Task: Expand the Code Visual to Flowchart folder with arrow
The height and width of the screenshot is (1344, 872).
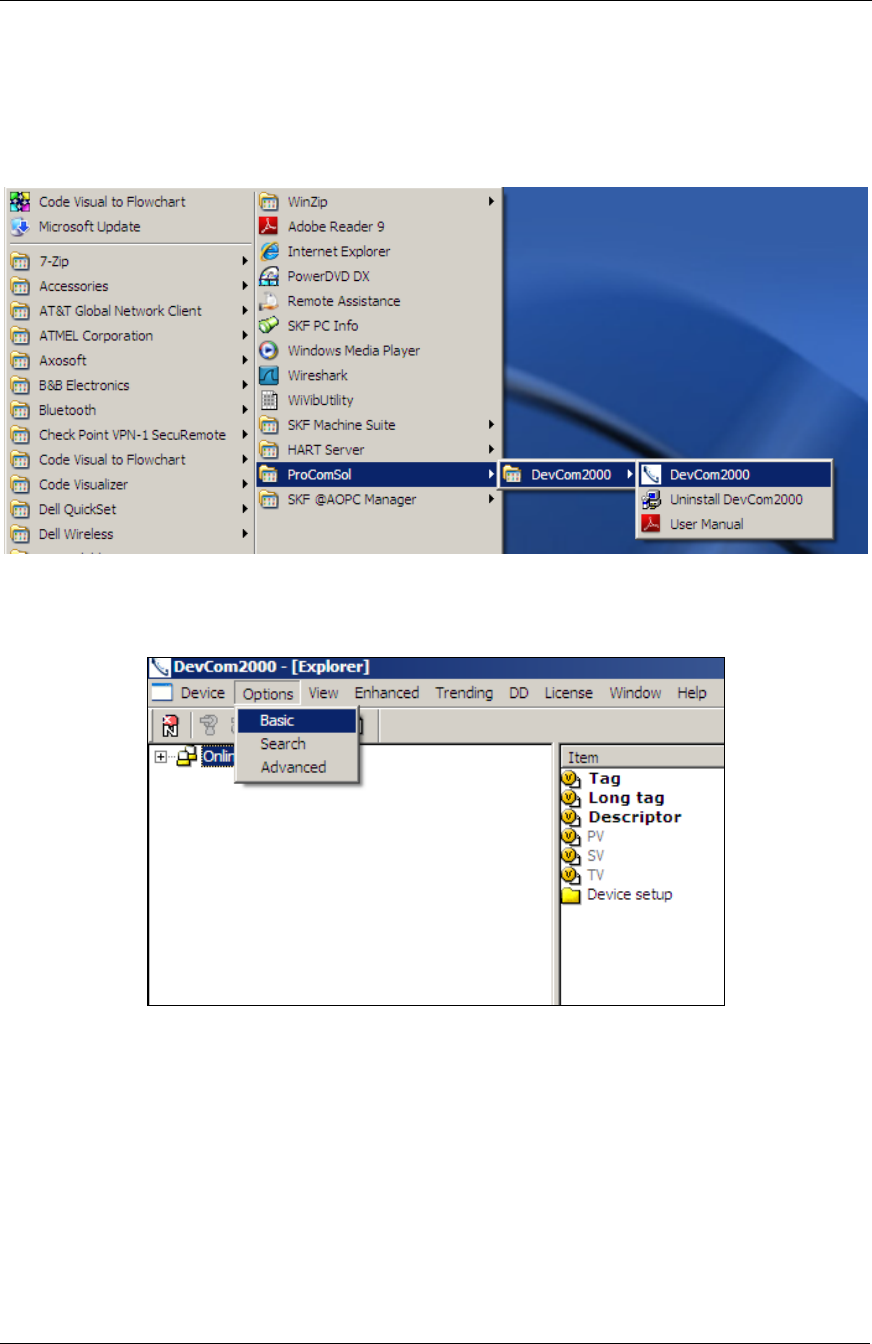Action: (x=129, y=460)
